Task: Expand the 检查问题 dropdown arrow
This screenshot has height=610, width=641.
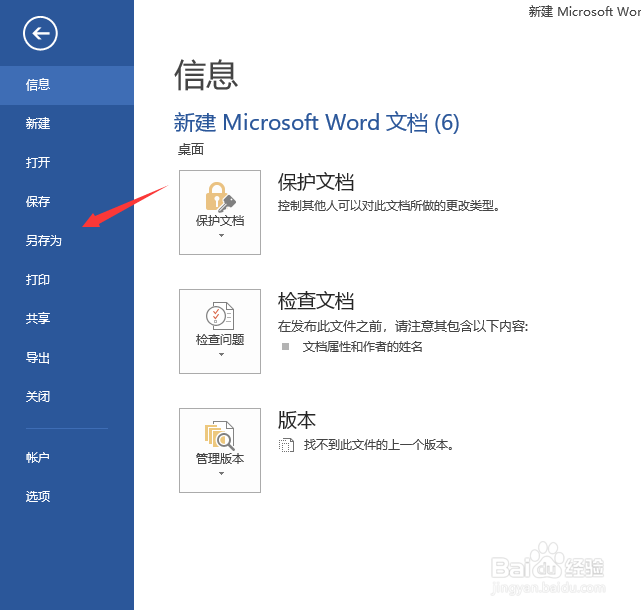Action: (221, 354)
